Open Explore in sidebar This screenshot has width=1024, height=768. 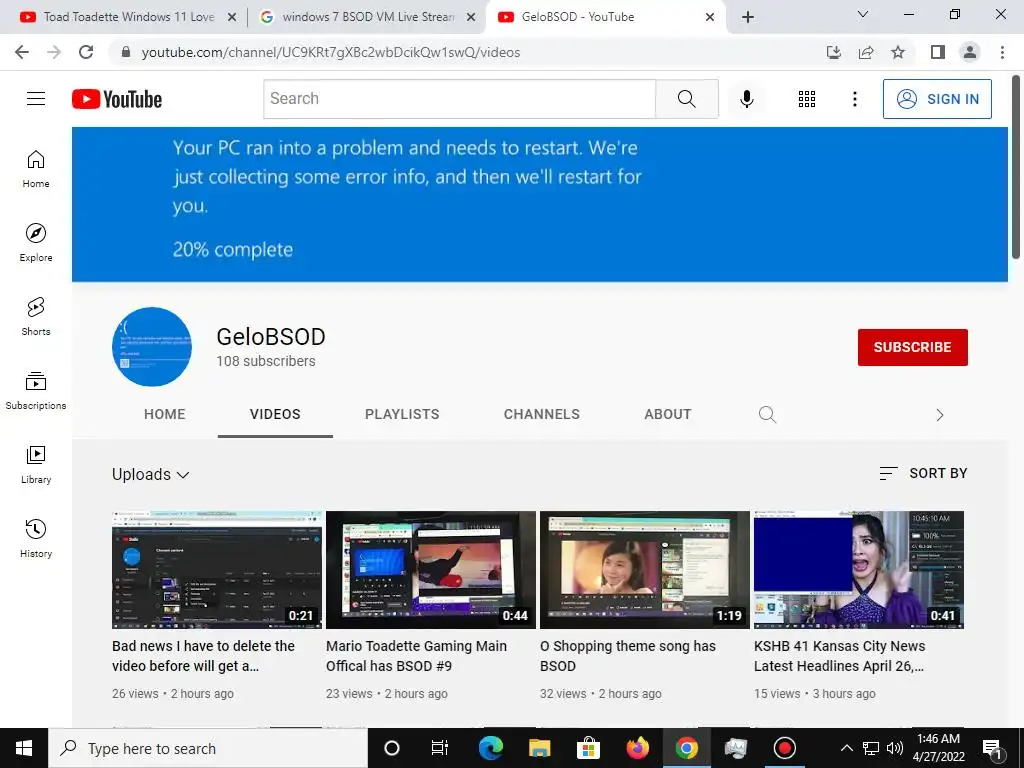(36, 243)
